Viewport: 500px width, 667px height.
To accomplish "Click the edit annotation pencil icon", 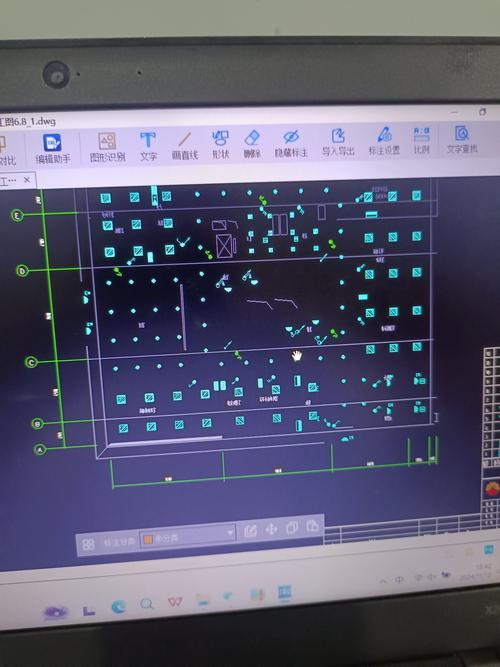I will [251, 531].
